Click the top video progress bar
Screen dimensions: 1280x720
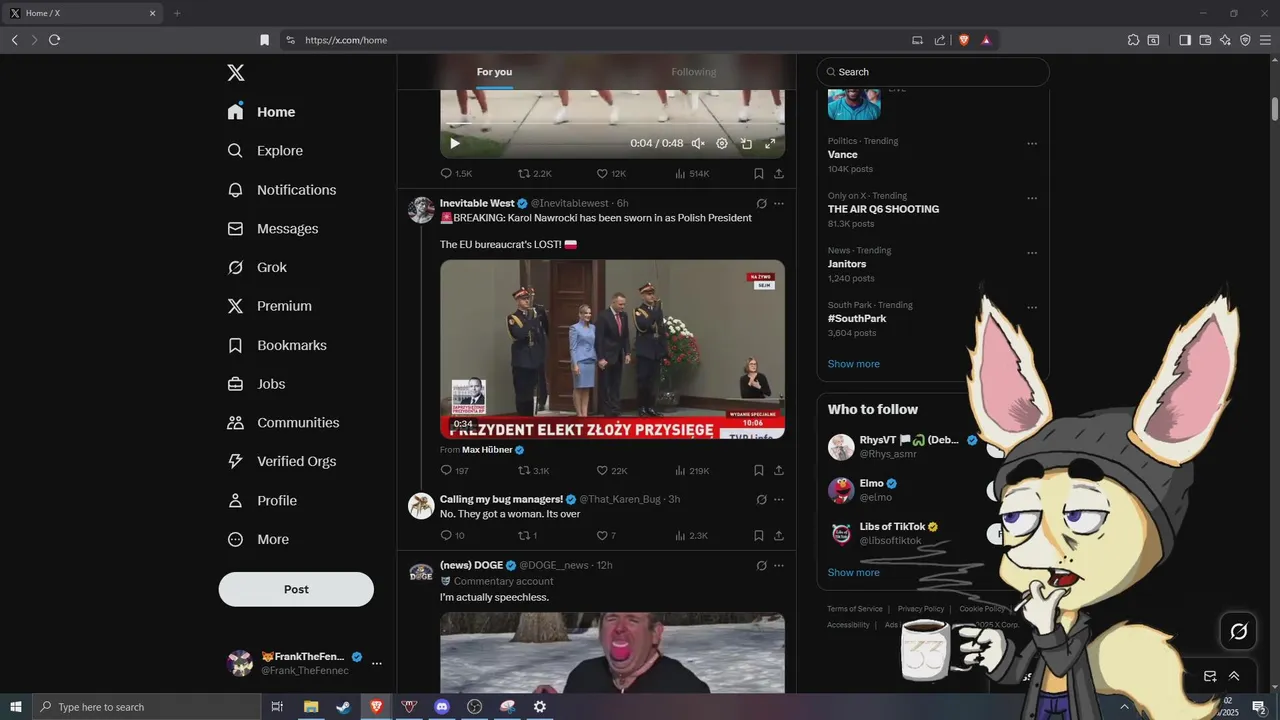[x=612, y=125]
